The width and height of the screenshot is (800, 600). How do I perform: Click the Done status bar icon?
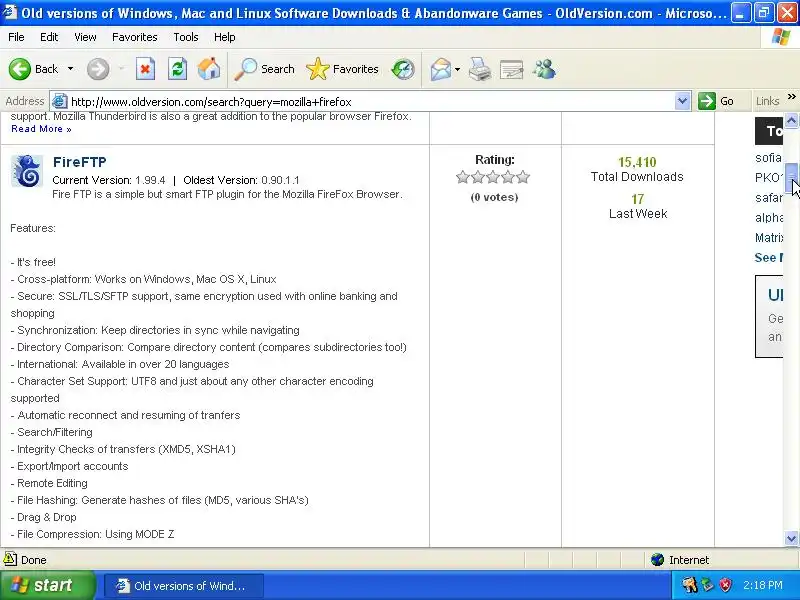[x=10, y=559]
